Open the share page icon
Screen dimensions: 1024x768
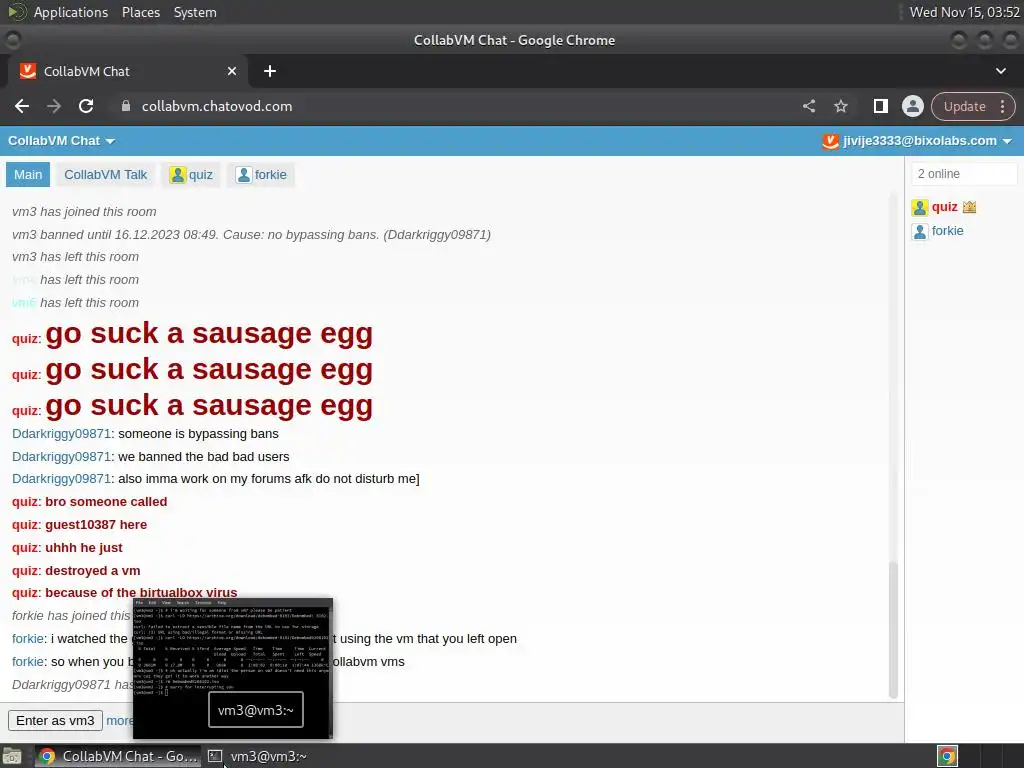tap(808, 106)
